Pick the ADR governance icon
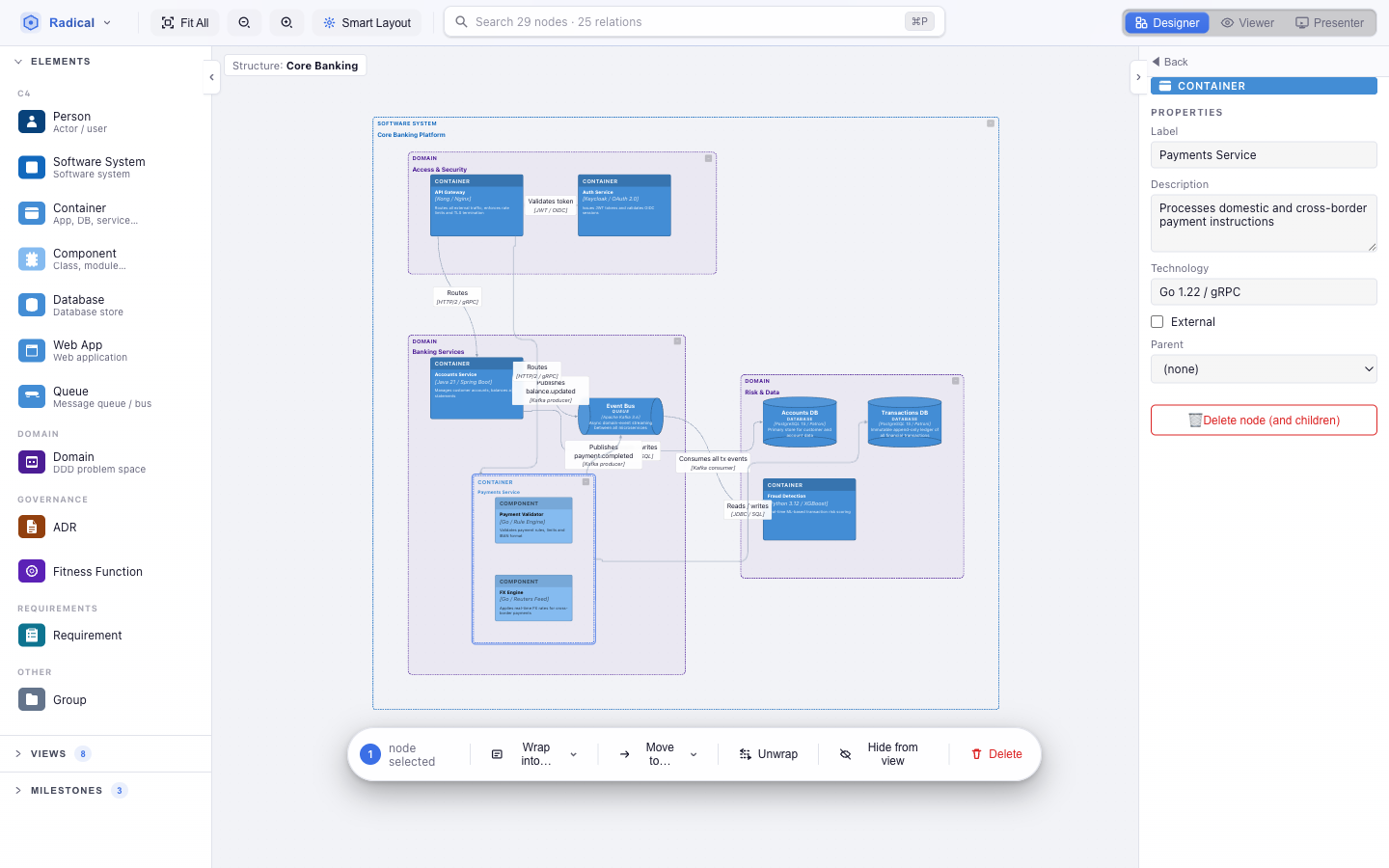 [32, 528]
